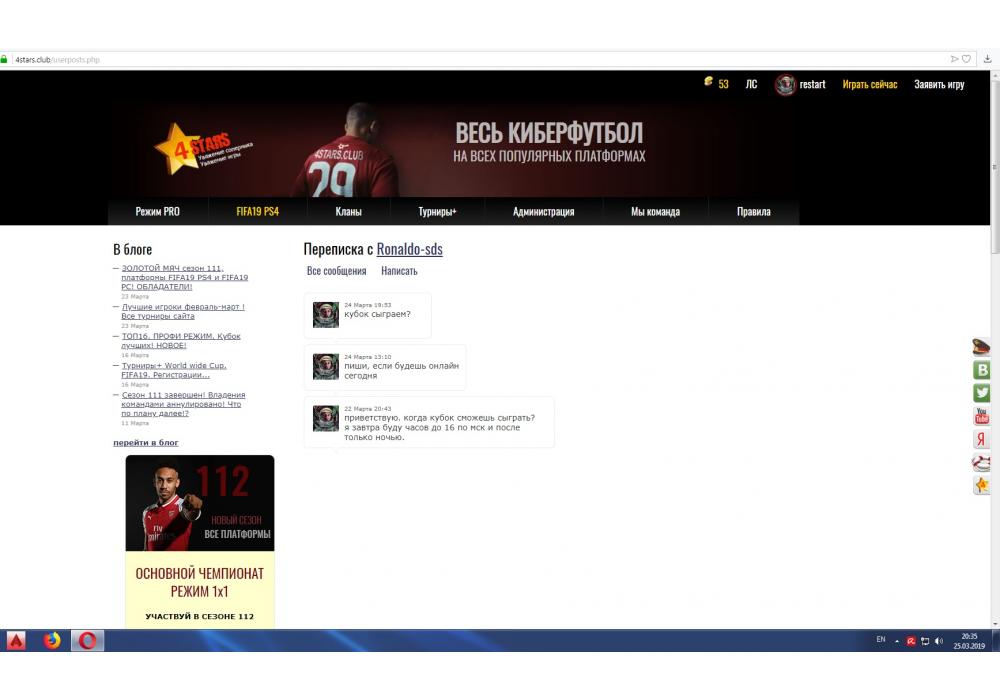Open network tray icon

point(925,641)
